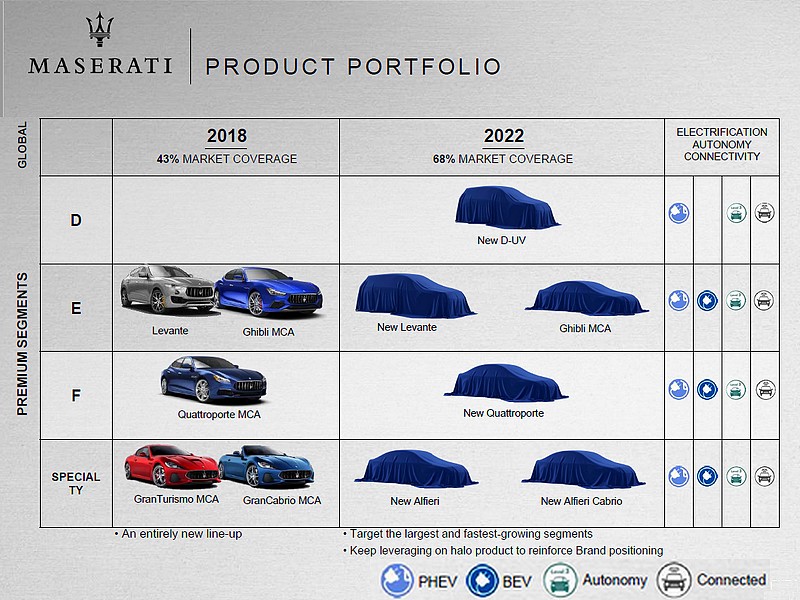Click the "E" segment row label

76,309
